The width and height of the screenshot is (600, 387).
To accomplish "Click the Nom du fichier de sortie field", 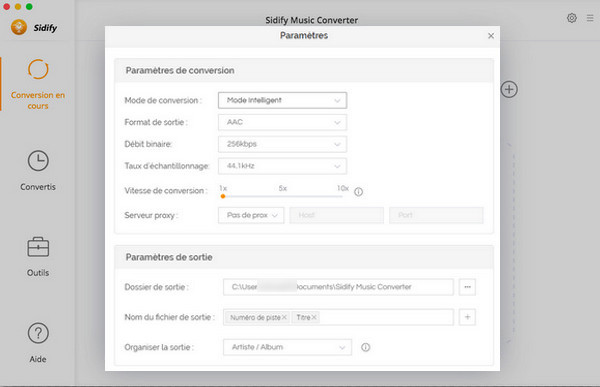I will [x=338, y=317].
